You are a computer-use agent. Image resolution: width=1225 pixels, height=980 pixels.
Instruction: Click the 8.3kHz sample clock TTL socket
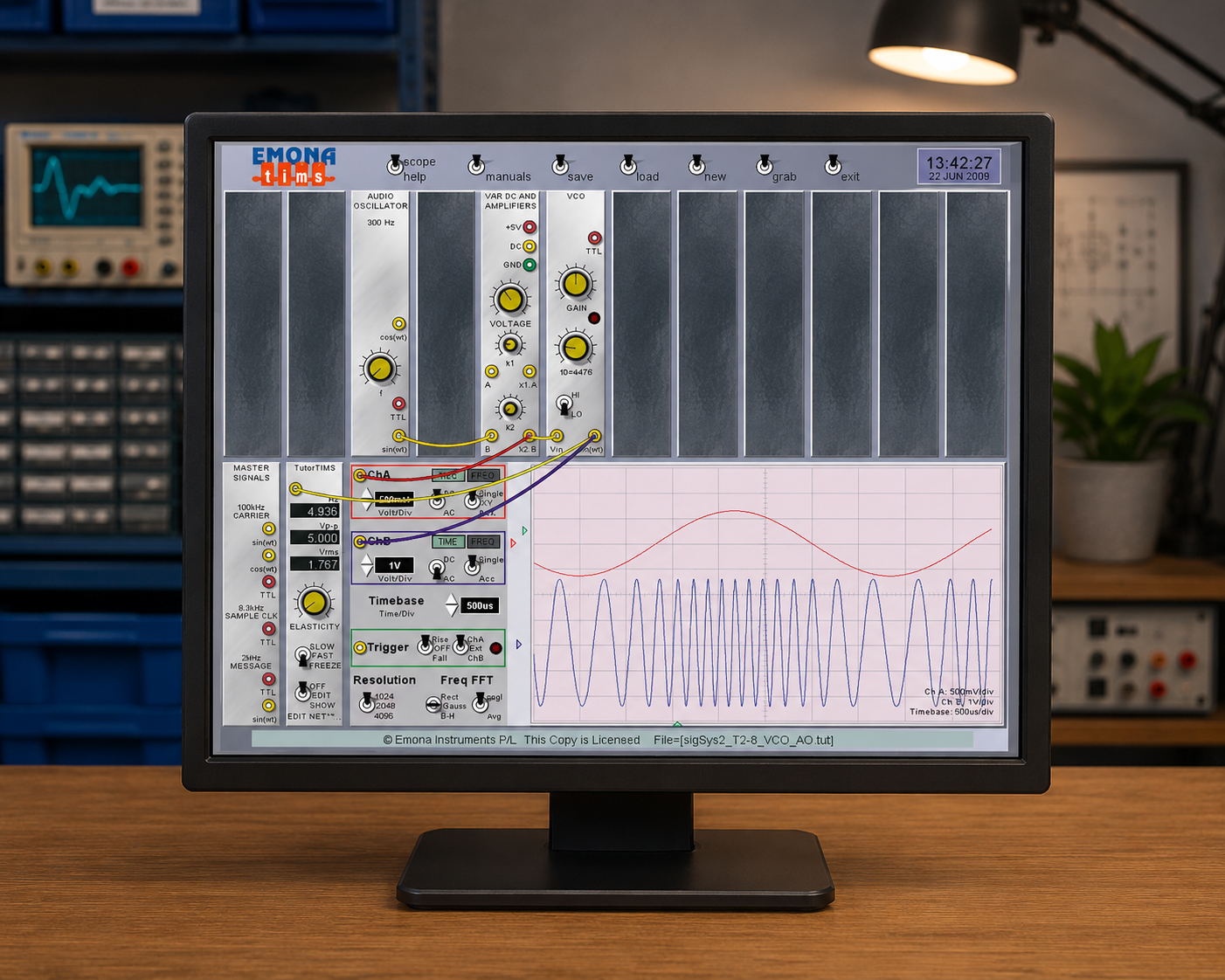[x=269, y=629]
